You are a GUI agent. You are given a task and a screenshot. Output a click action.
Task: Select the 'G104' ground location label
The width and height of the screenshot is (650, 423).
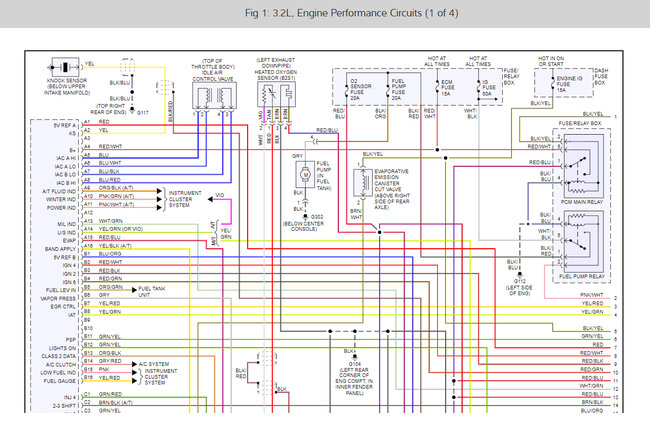pyautogui.click(x=354, y=364)
